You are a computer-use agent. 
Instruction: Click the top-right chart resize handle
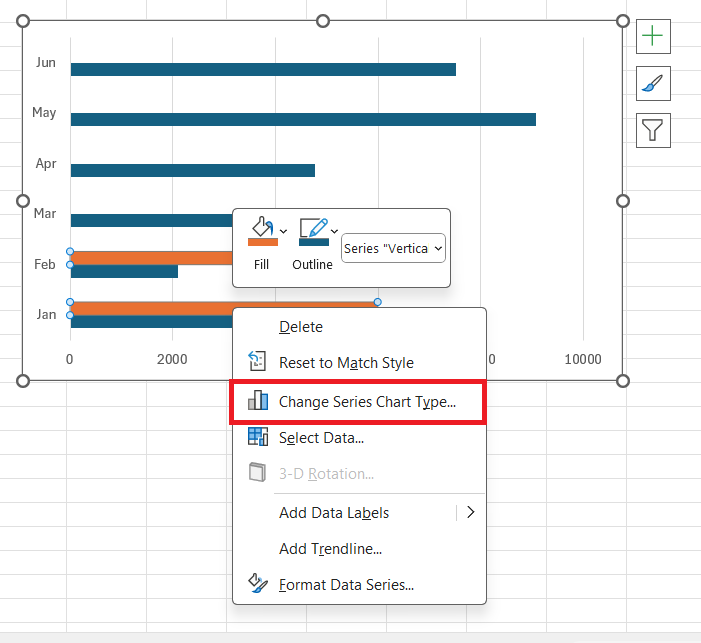pos(623,21)
